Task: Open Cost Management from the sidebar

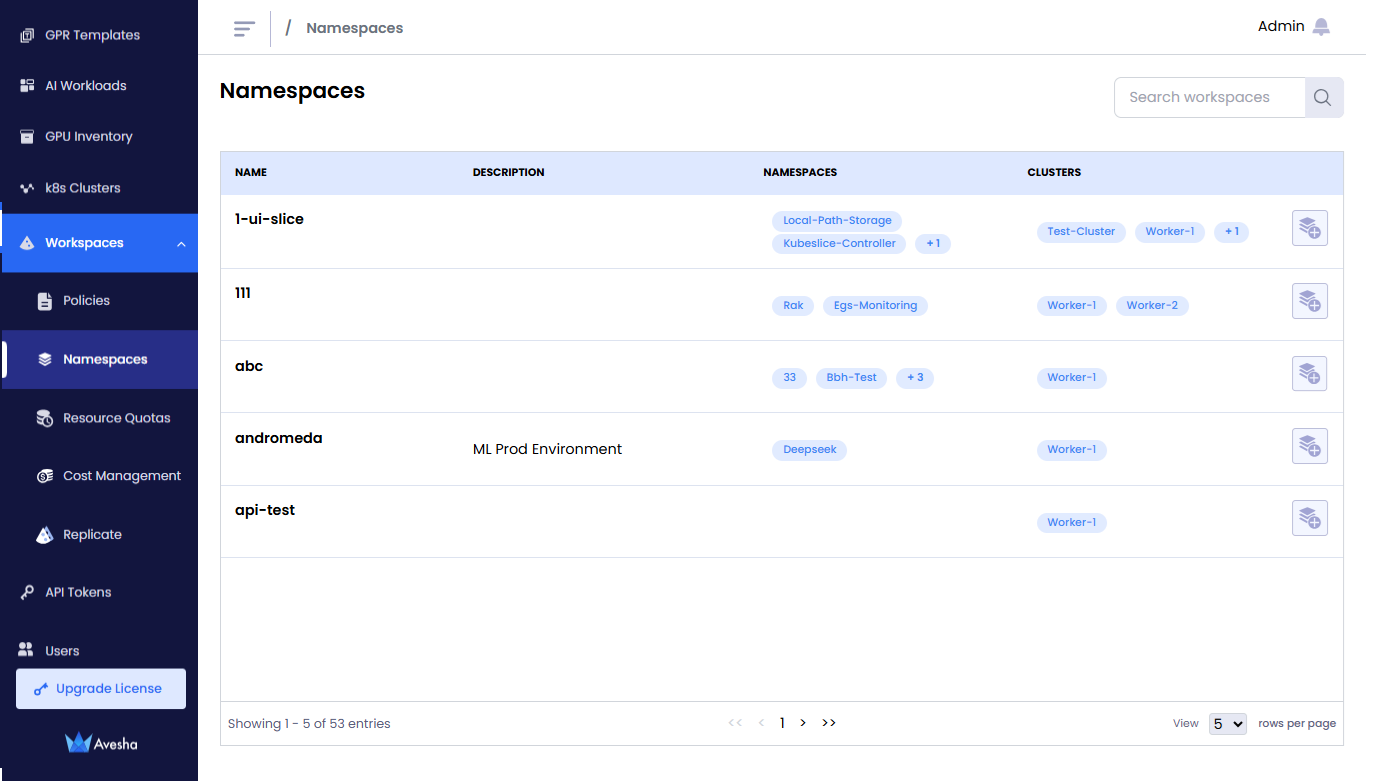Action: (x=121, y=476)
